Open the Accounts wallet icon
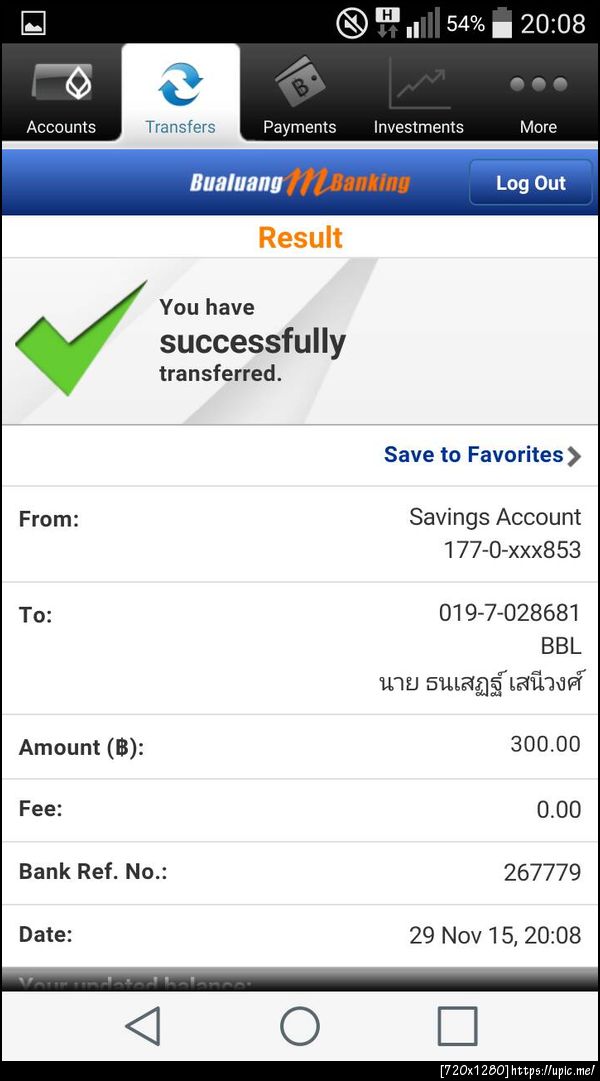 coord(61,85)
